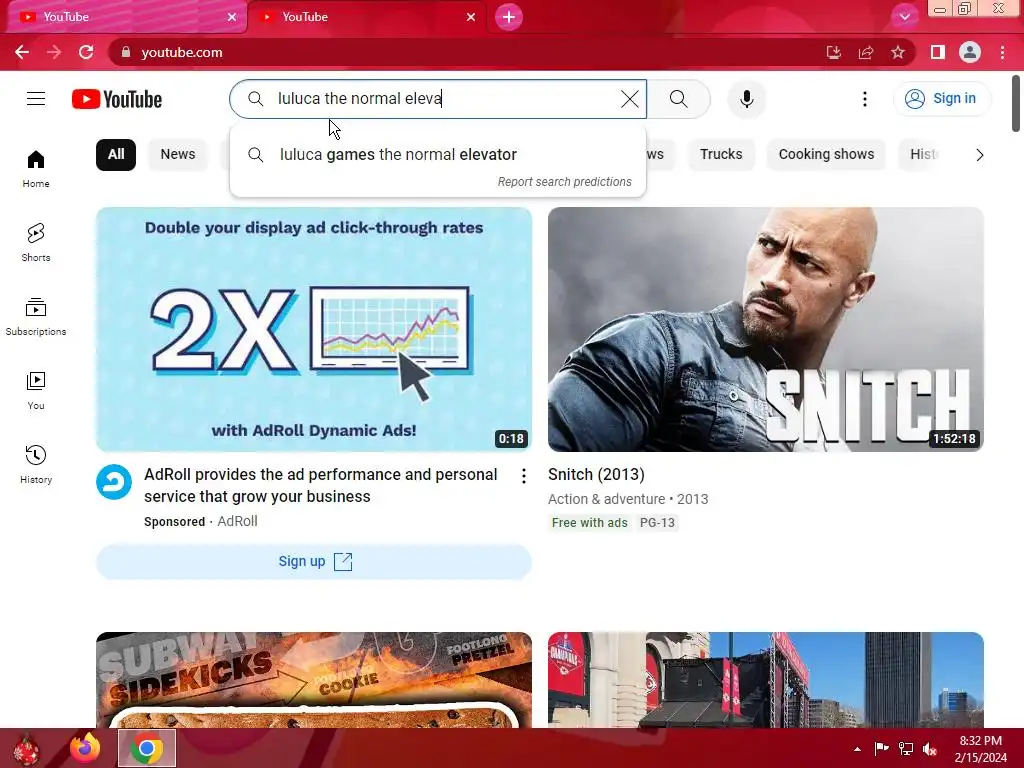Bookmark this page with the star

point(898,52)
